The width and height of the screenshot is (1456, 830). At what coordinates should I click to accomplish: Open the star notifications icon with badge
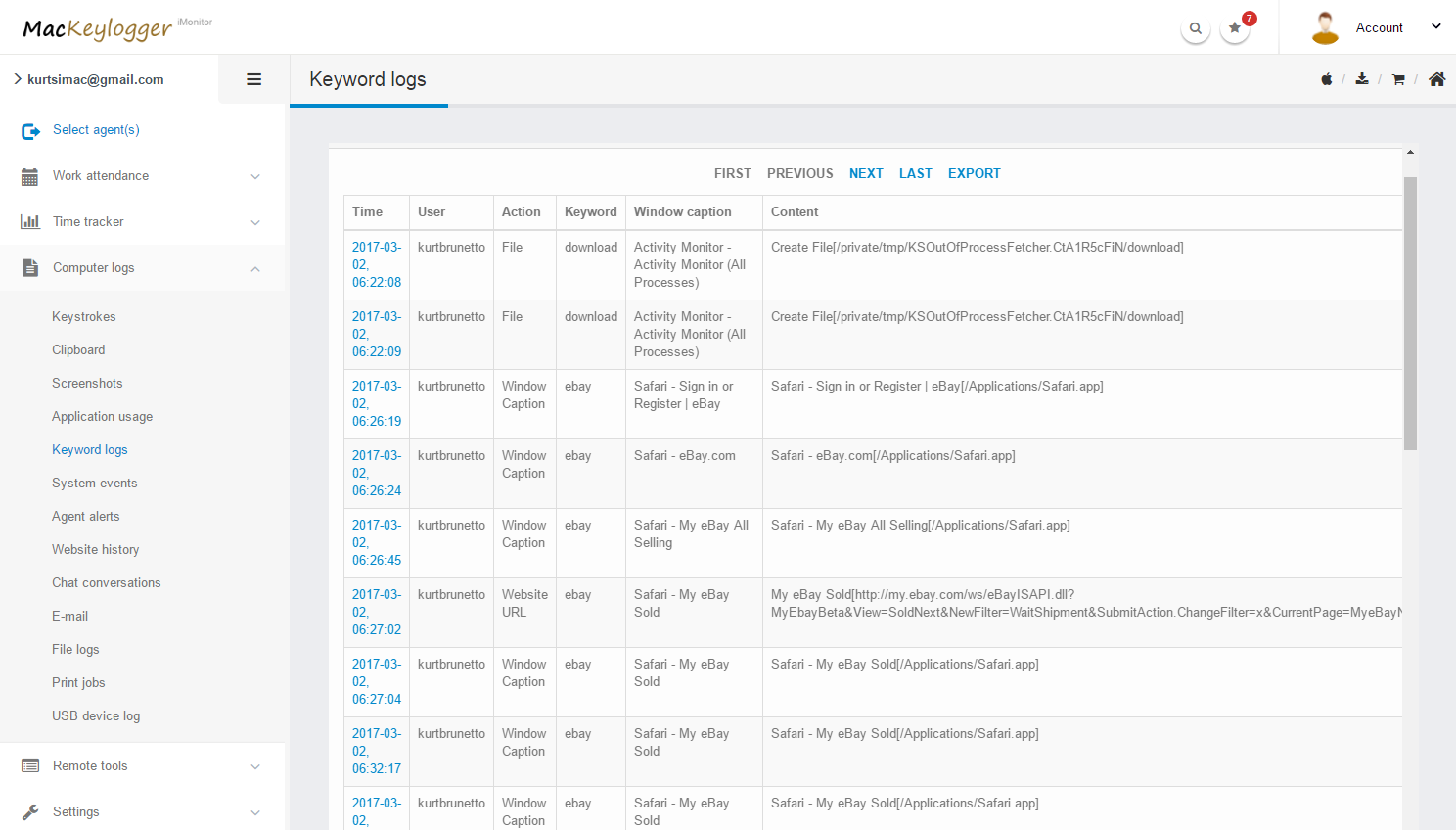(x=1235, y=28)
